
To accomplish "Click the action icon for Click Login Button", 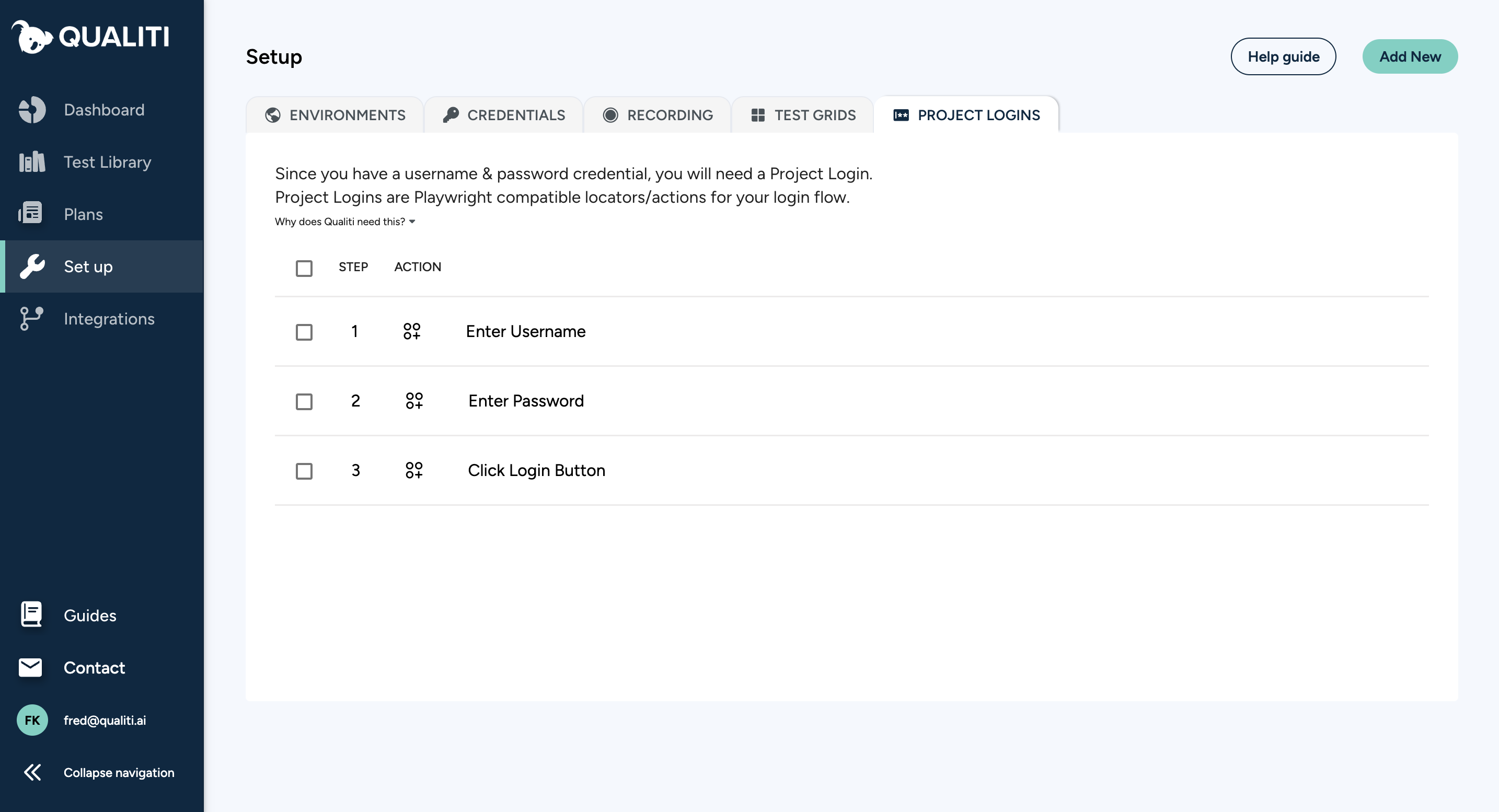I will (414, 470).
